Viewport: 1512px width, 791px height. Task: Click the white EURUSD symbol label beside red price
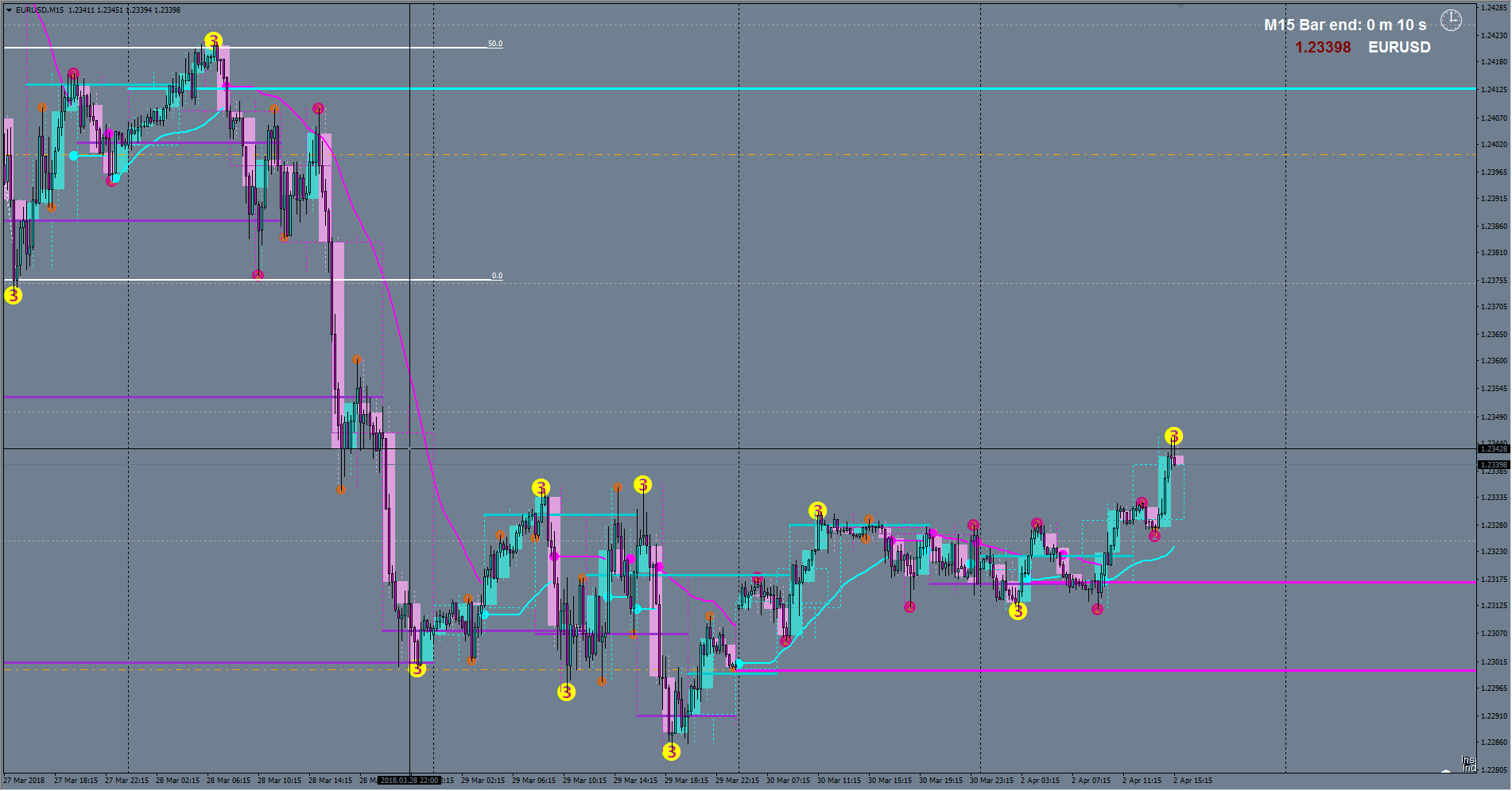1399,47
